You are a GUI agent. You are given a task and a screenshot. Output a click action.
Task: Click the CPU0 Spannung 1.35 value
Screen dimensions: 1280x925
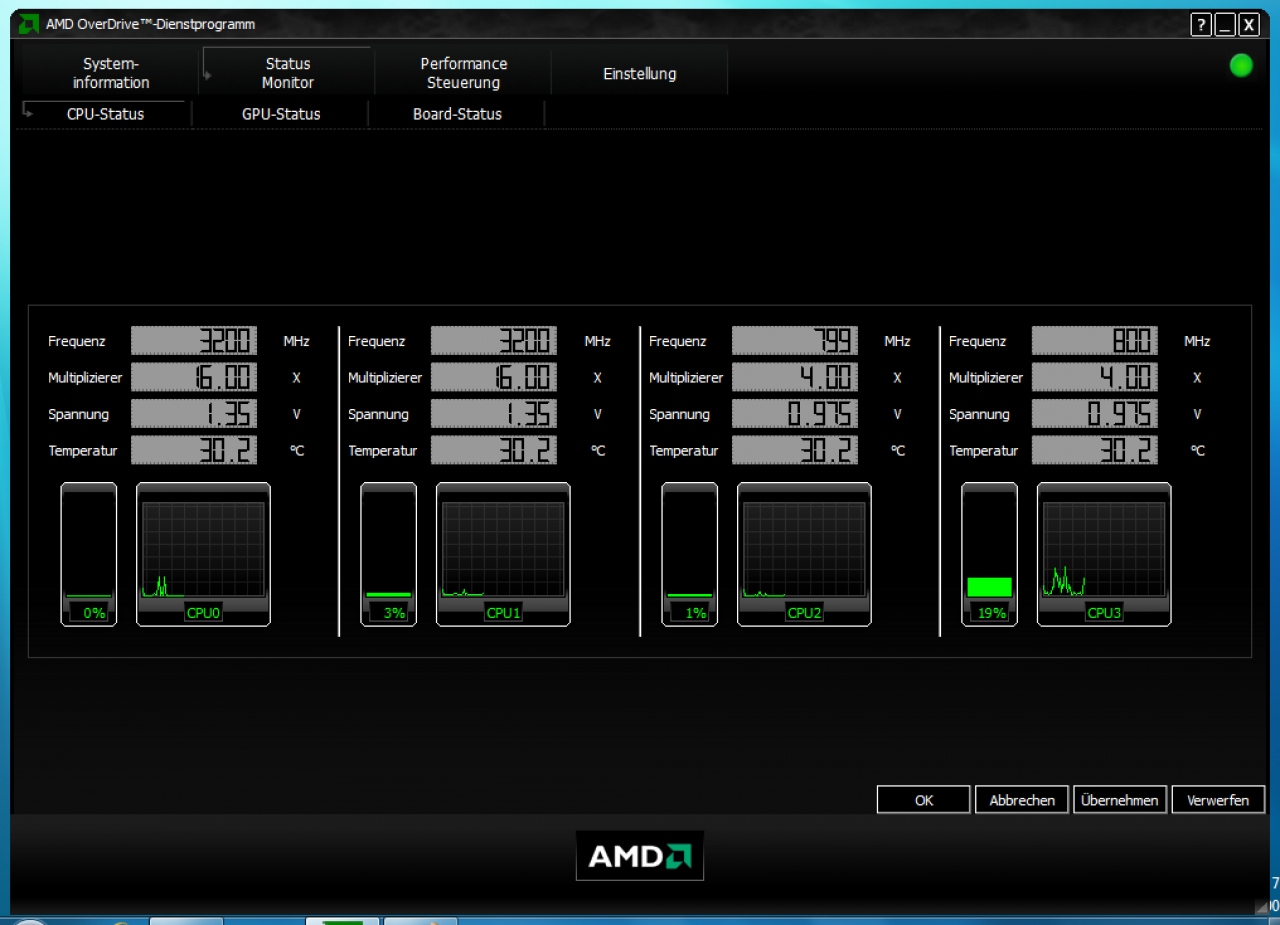click(194, 414)
